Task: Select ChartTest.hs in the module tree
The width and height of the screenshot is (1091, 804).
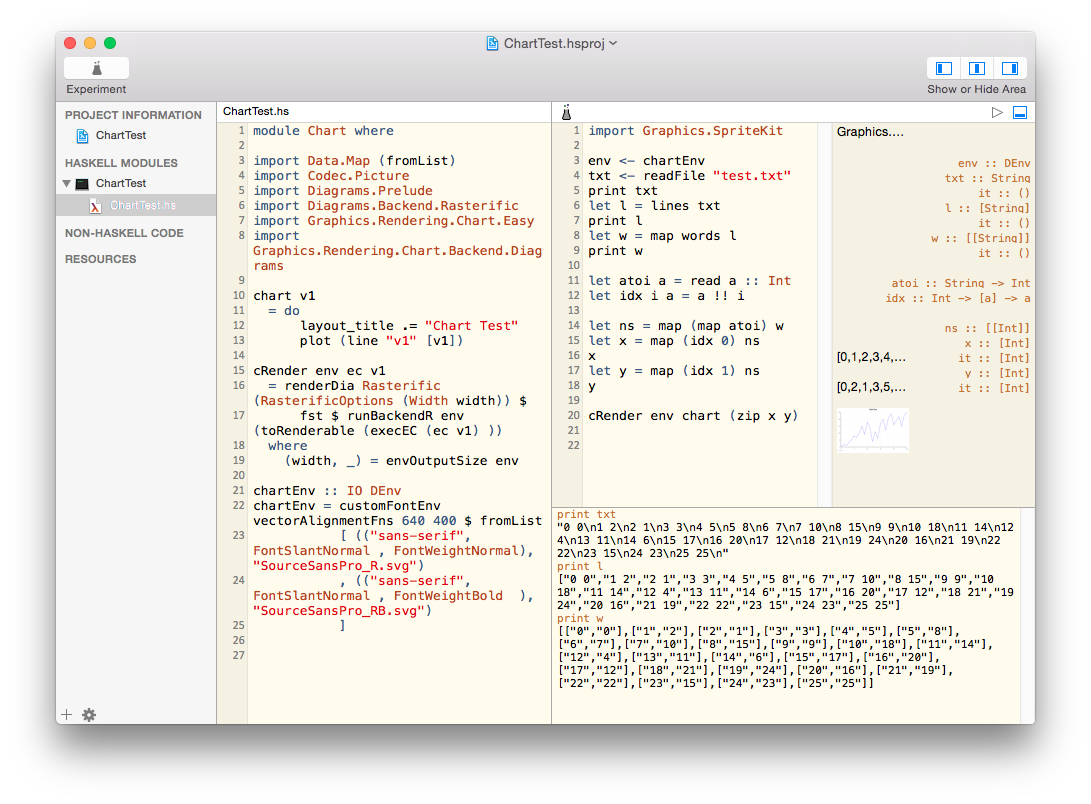Action: (x=143, y=206)
